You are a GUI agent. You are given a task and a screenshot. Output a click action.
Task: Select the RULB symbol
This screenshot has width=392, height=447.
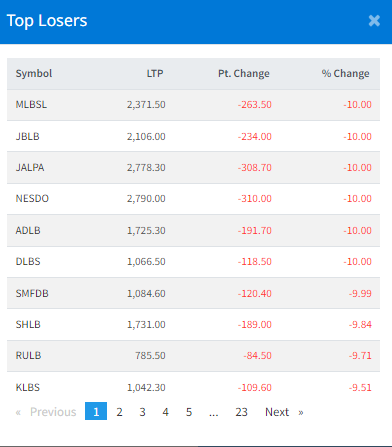pos(28,355)
